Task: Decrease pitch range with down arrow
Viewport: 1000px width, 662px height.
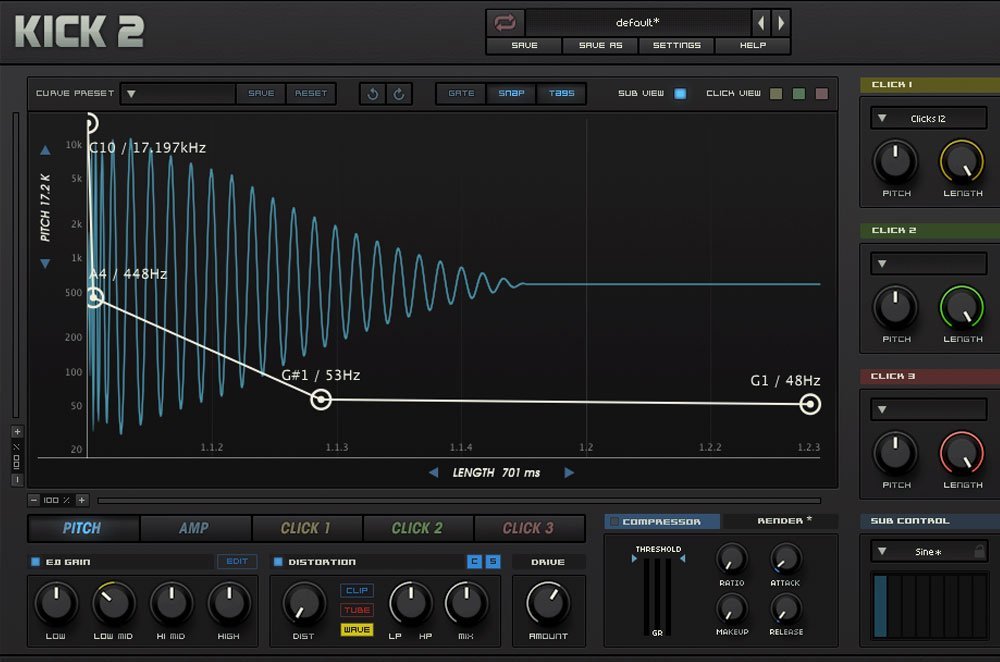Action: click(x=45, y=263)
